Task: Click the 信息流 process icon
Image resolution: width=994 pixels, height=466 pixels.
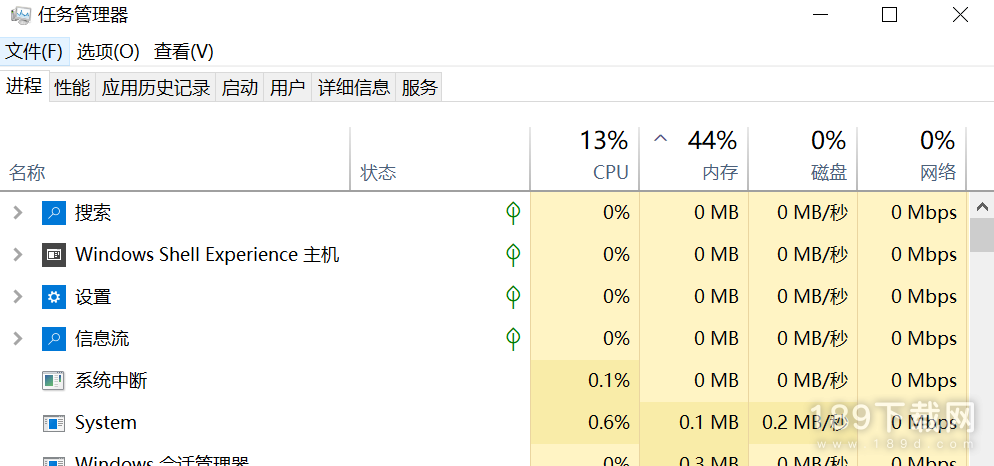Action: pyautogui.click(x=53, y=339)
